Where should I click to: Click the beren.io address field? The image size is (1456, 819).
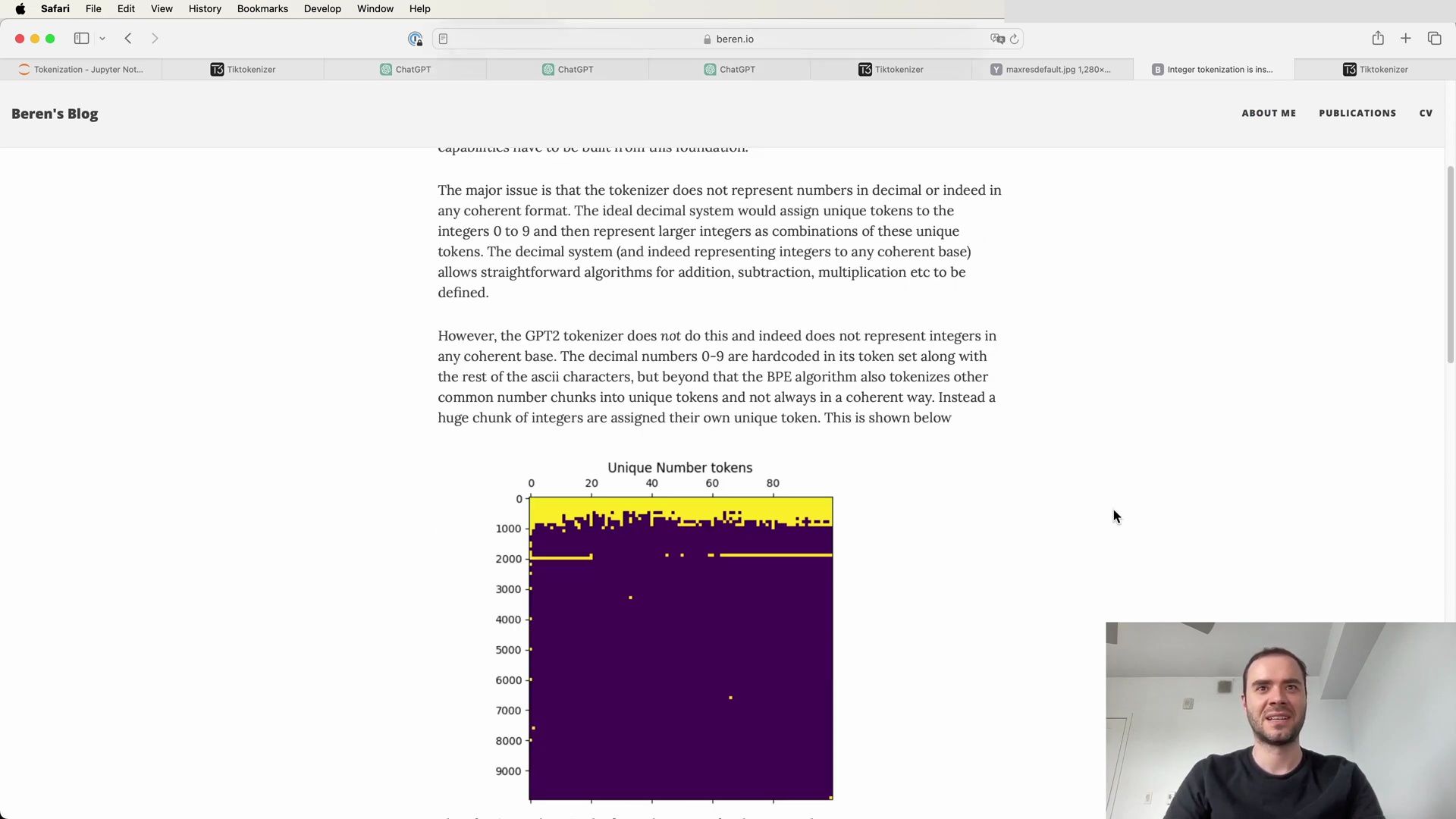tap(728, 39)
